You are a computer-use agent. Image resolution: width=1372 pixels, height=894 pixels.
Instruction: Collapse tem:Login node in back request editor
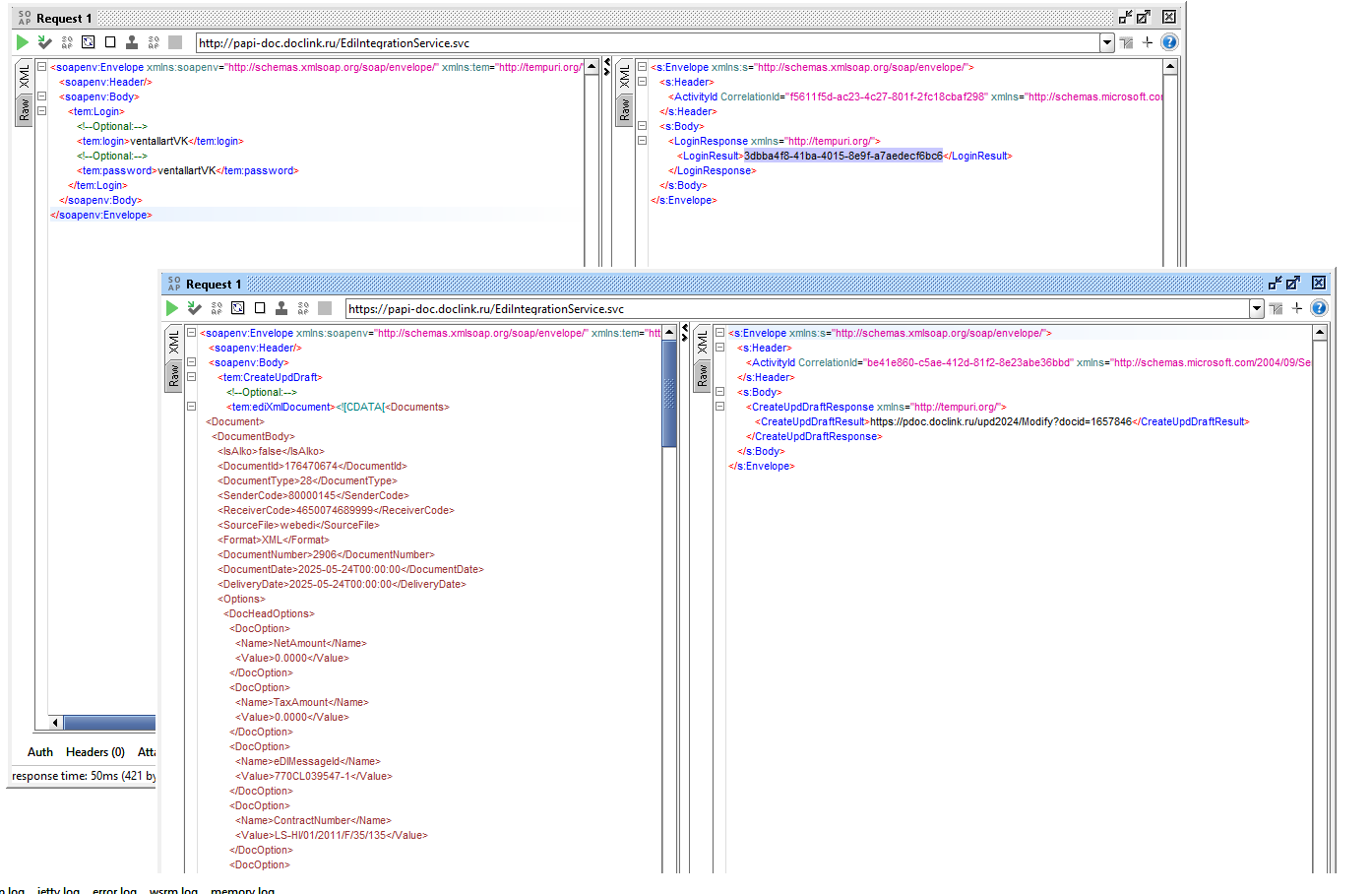coord(42,111)
